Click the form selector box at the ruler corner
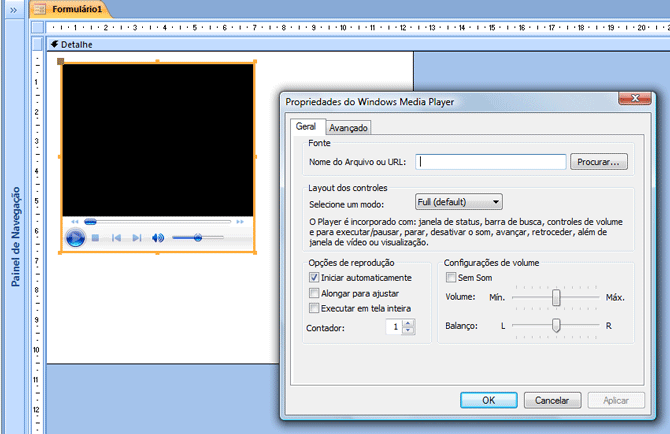The height and width of the screenshot is (434, 670). pyautogui.click(x=38, y=27)
